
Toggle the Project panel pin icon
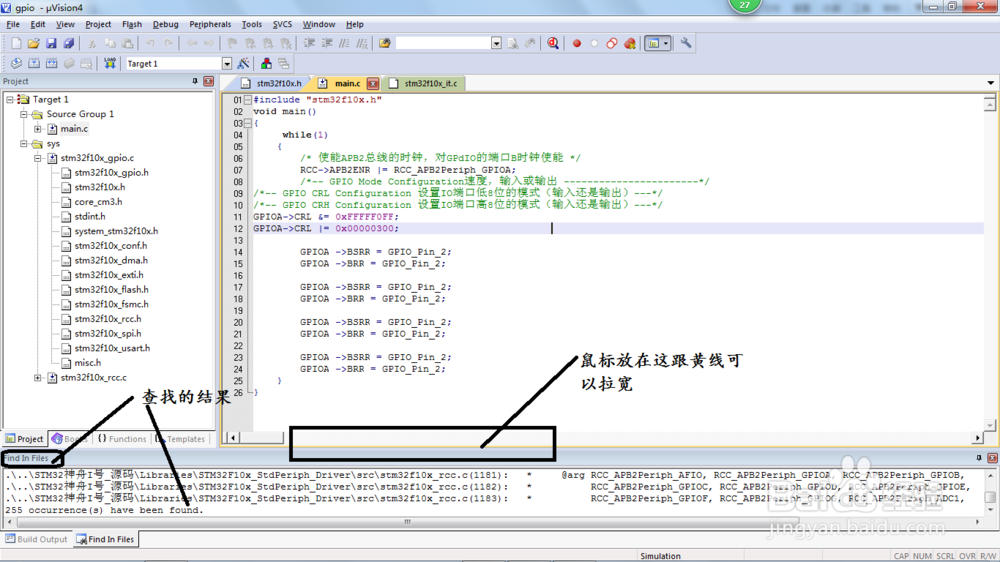click(x=195, y=81)
